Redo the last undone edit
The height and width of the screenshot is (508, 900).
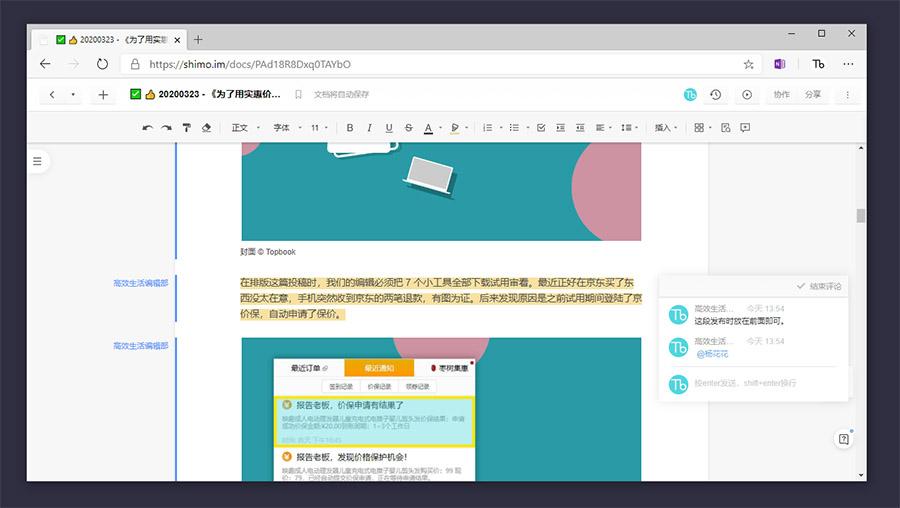166,128
